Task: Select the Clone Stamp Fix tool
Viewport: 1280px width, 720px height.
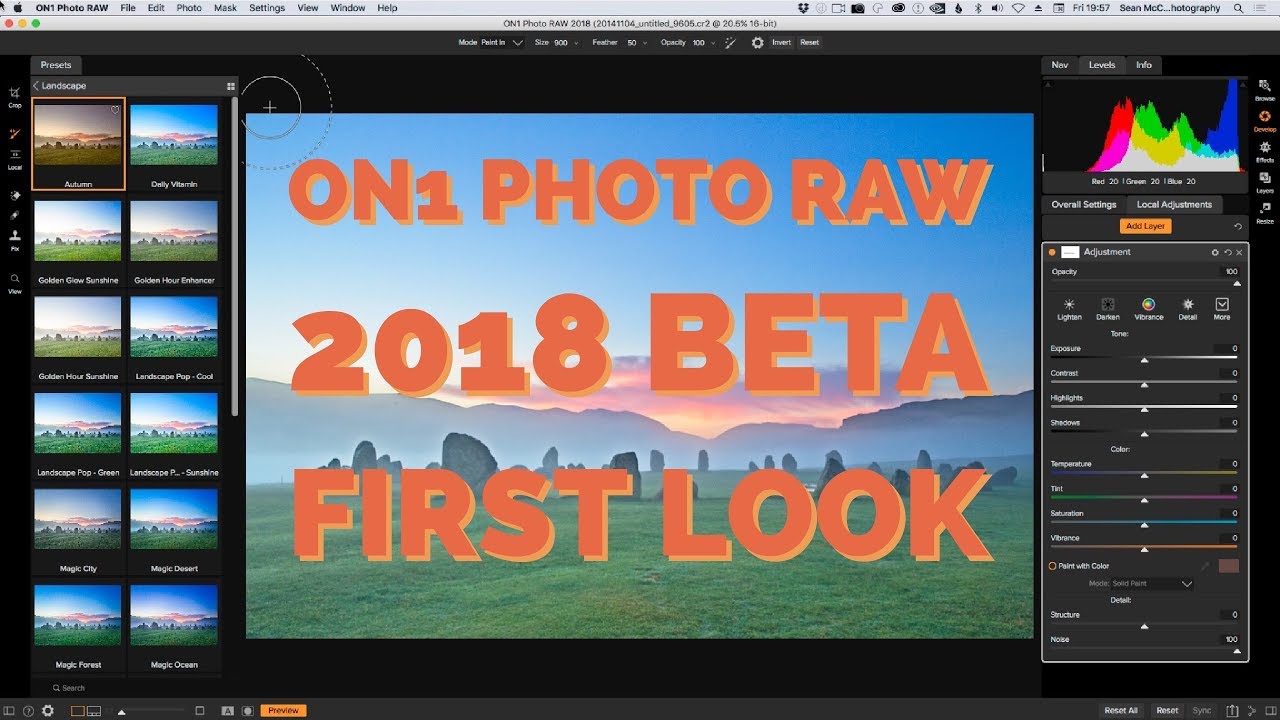Action: point(15,239)
